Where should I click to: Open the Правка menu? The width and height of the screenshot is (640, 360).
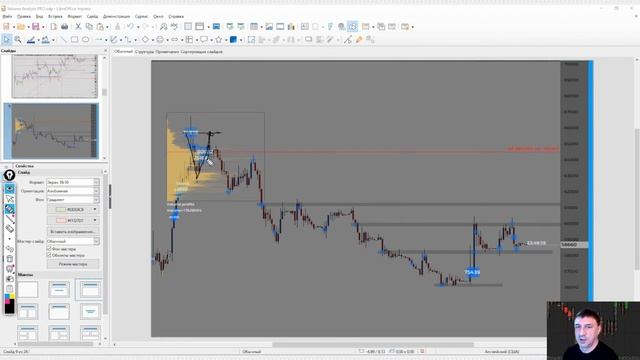tap(24, 17)
